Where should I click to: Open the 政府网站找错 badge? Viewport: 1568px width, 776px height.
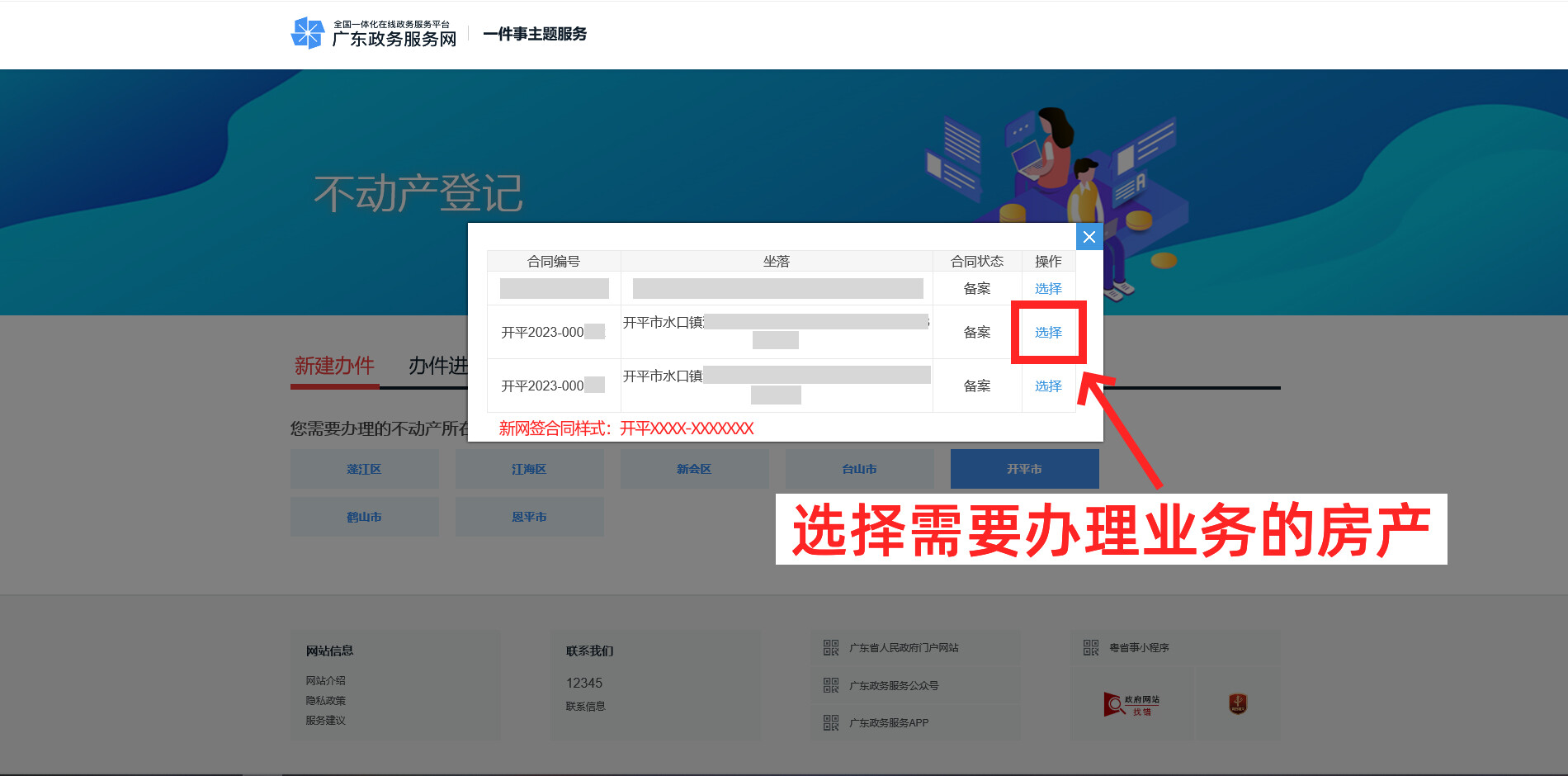[x=1131, y=704]
